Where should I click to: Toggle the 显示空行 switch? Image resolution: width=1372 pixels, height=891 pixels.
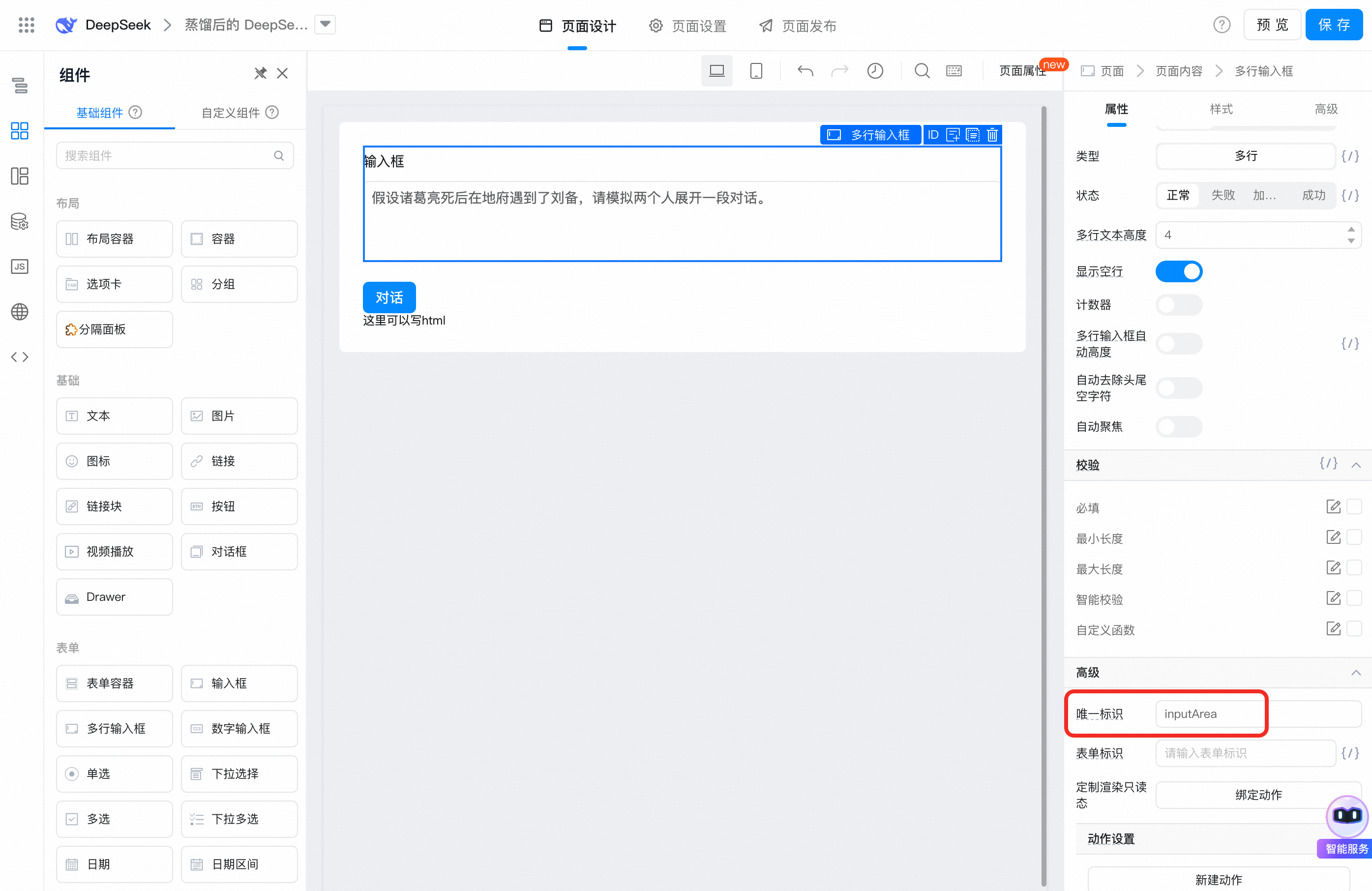pos(1179,271)
